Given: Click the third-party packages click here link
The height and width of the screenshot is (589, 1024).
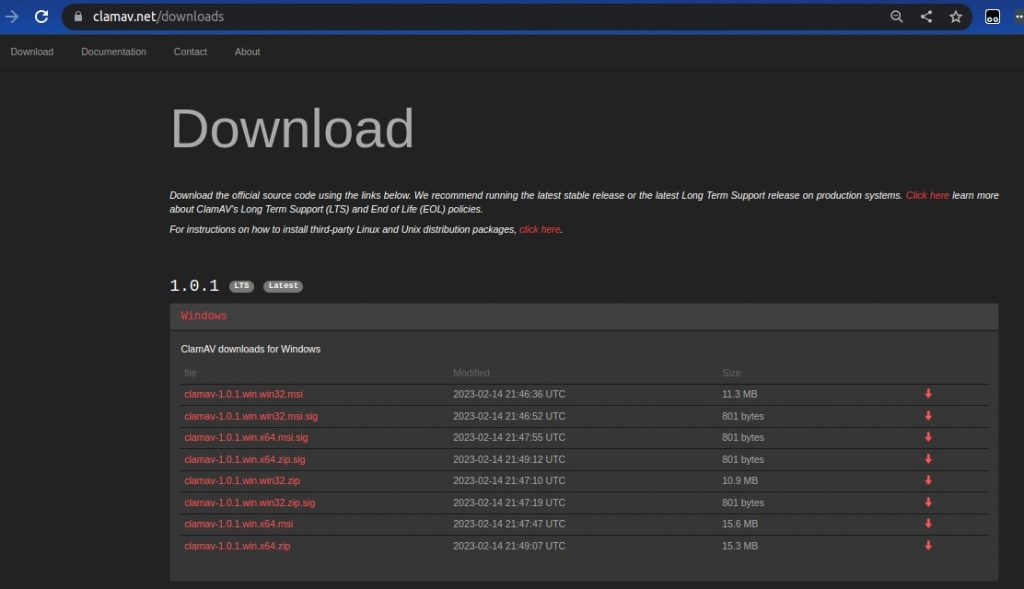Looking at the screenshot, I should 539,229.
